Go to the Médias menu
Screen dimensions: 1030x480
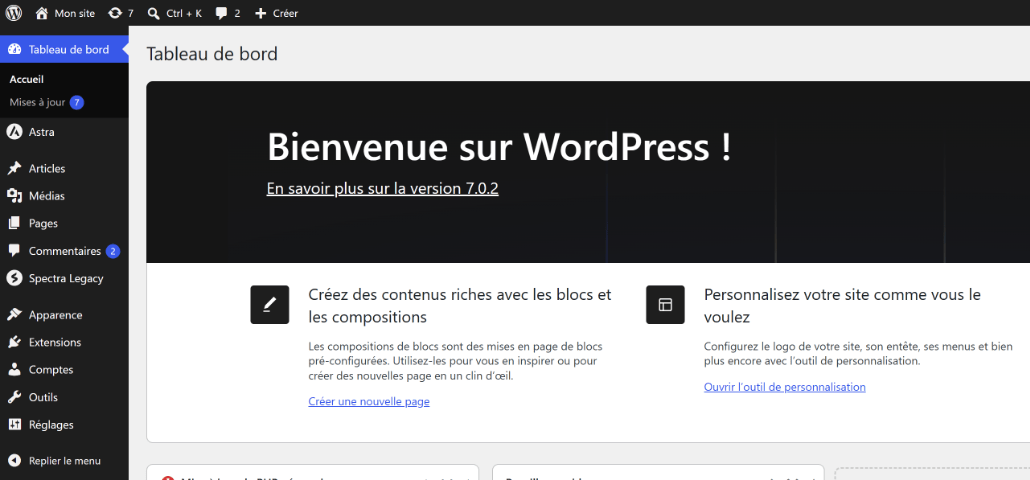click(64, 196)
